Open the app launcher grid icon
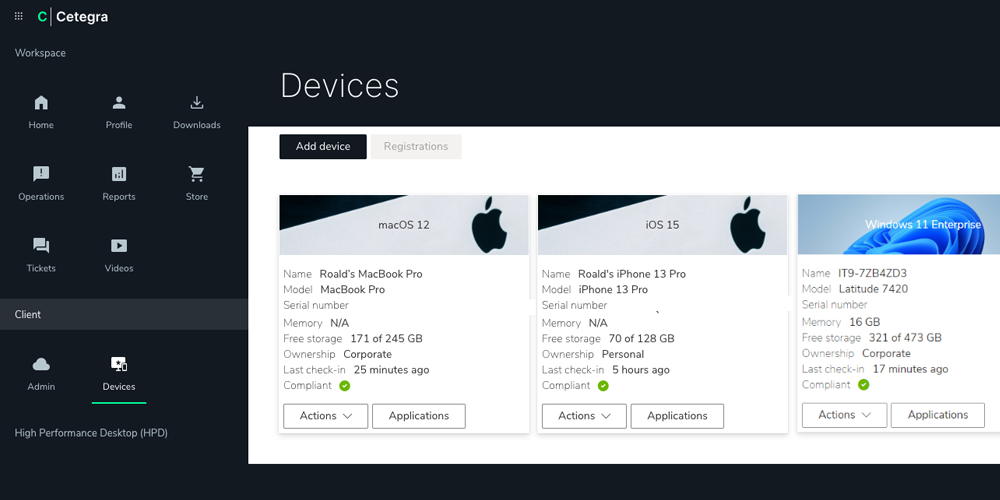 pos(18,17)
